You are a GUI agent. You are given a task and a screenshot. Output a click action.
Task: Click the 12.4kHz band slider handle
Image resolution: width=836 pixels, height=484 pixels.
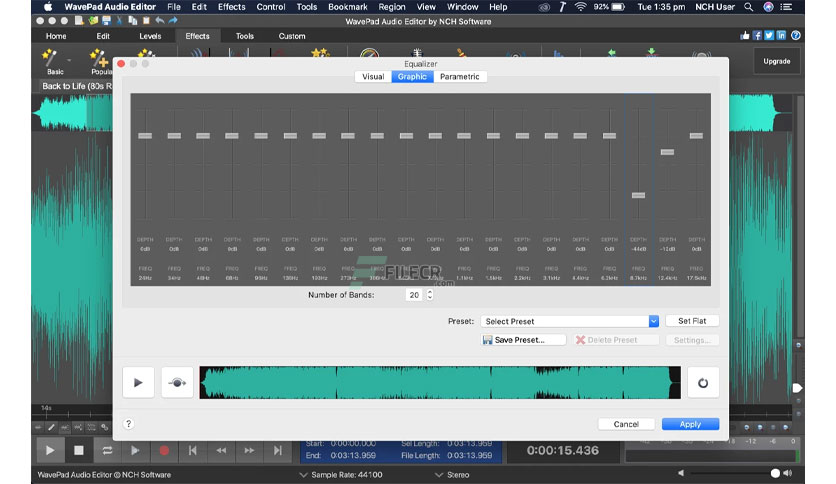[x=667, y=152]
